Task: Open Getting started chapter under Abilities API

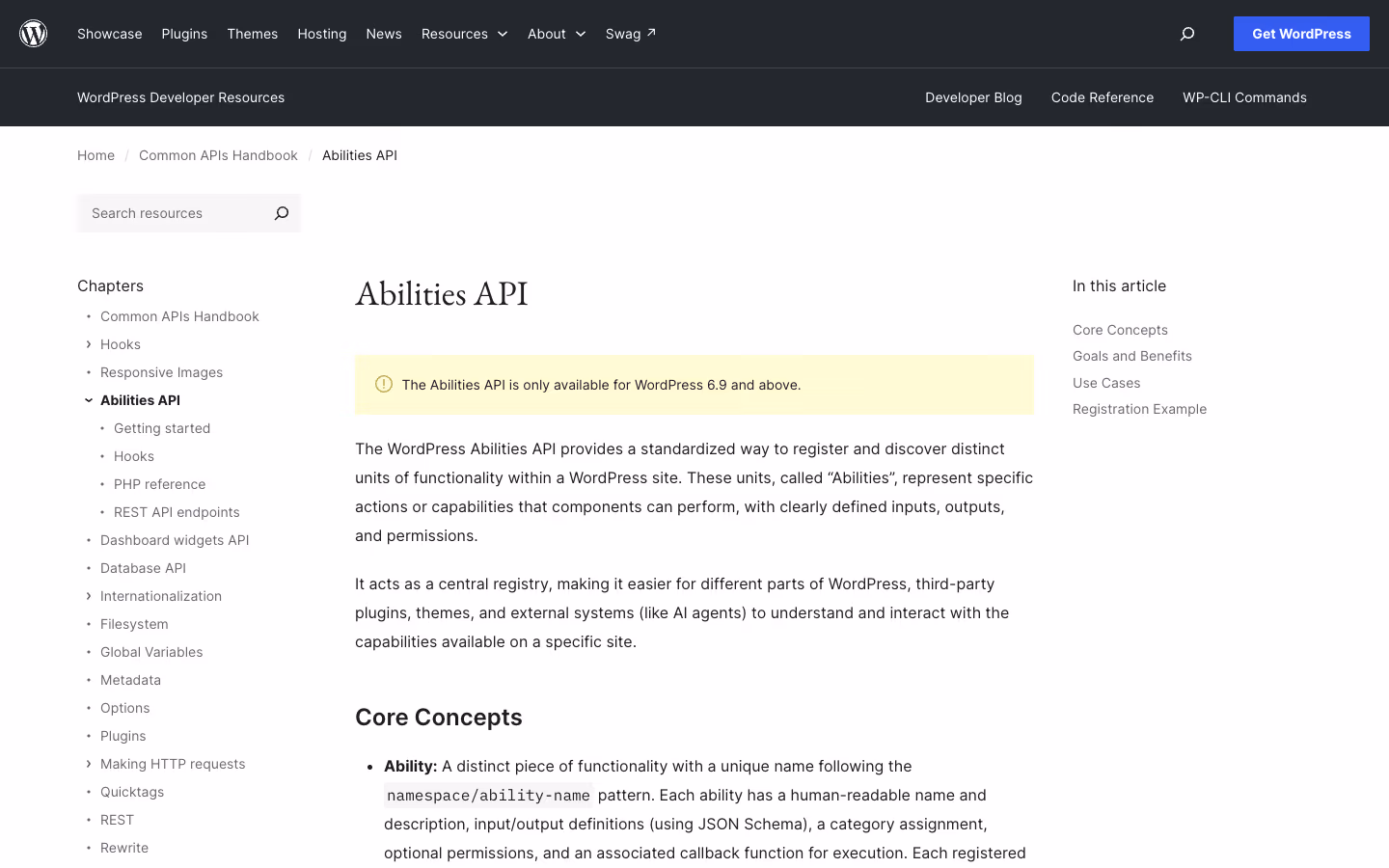Action: tap(162, 428)
